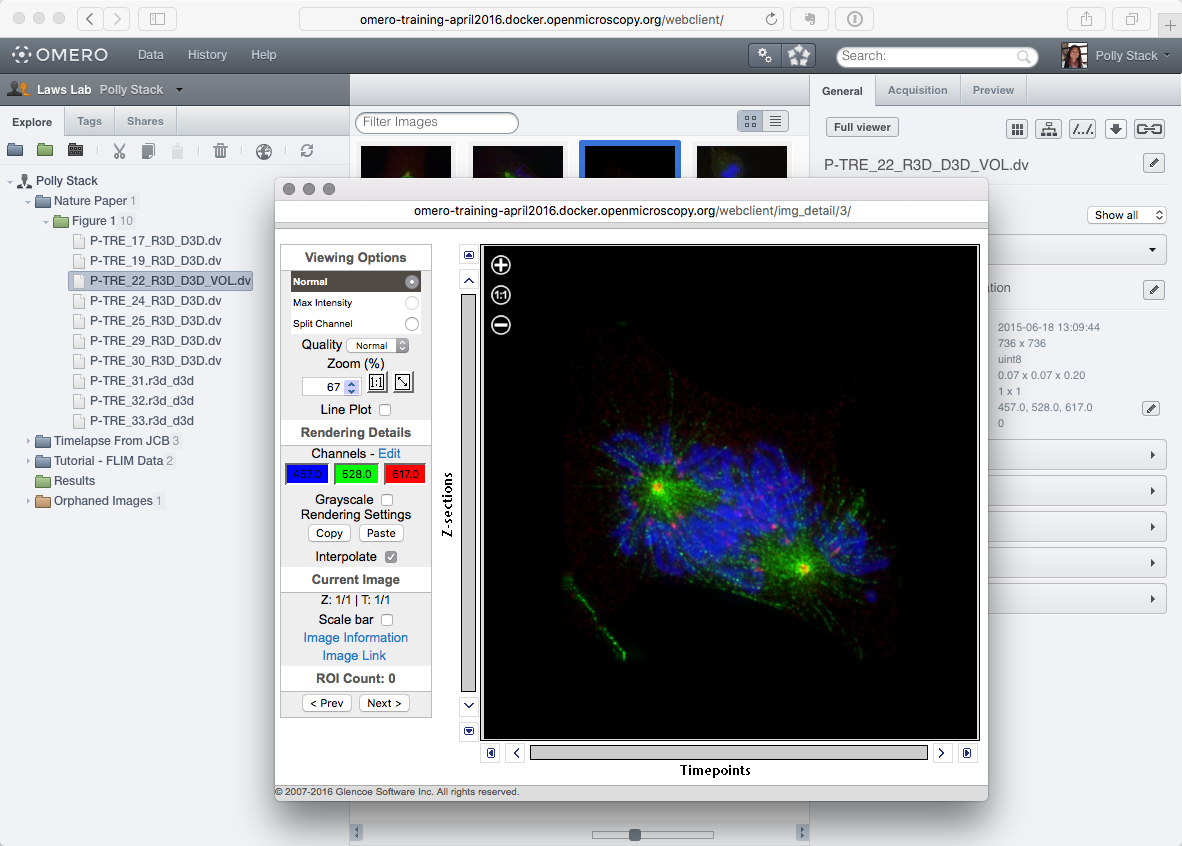Image resolution: width=1182 pixels, height=846 pixels.
Task: Select the green 528.0 channel swatch
Action: coord(355,473)
